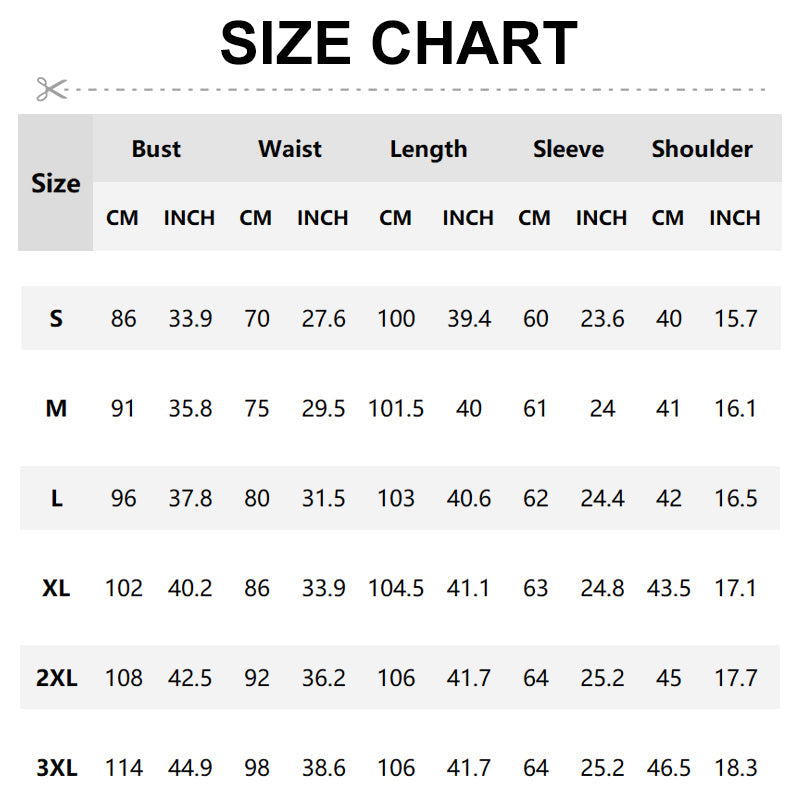Click the L size row label
This screenshot has height=800, width=800.
[x=56, y=498]
